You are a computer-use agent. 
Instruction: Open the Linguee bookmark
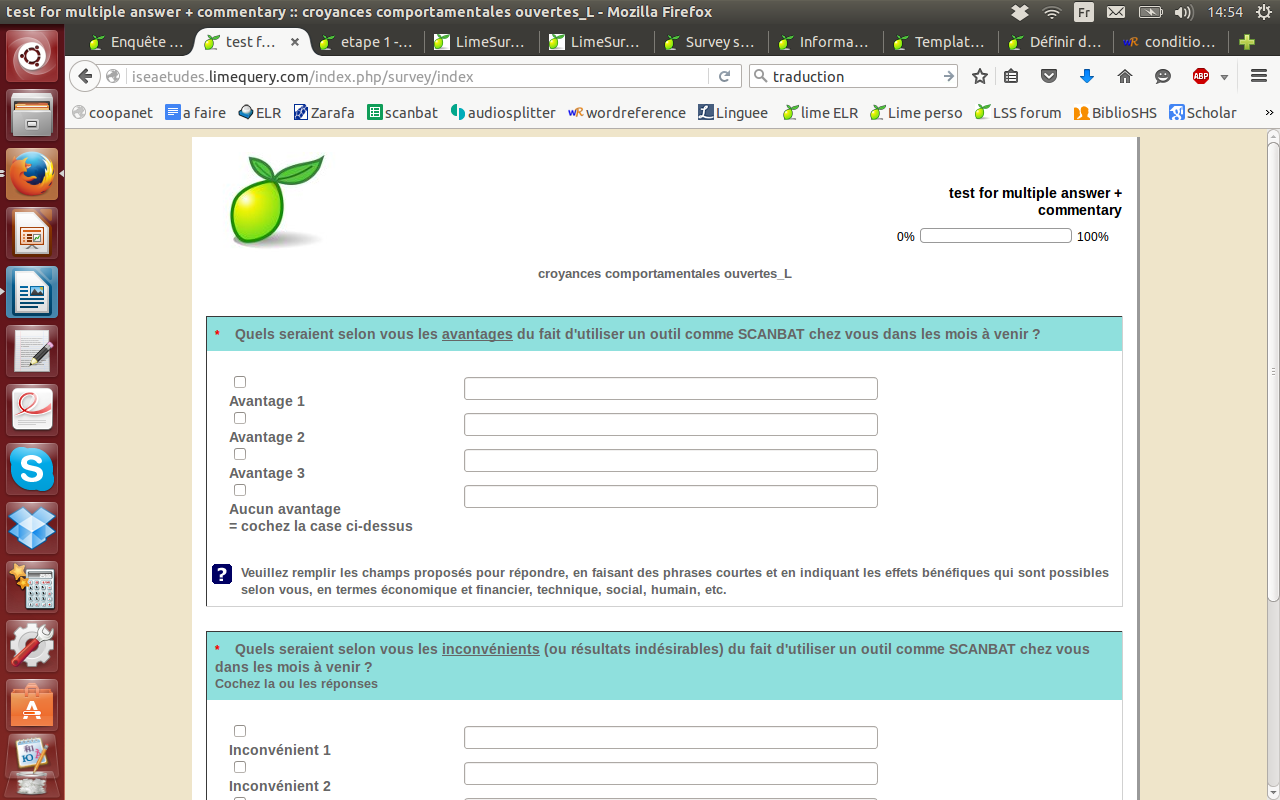(733, 113)
